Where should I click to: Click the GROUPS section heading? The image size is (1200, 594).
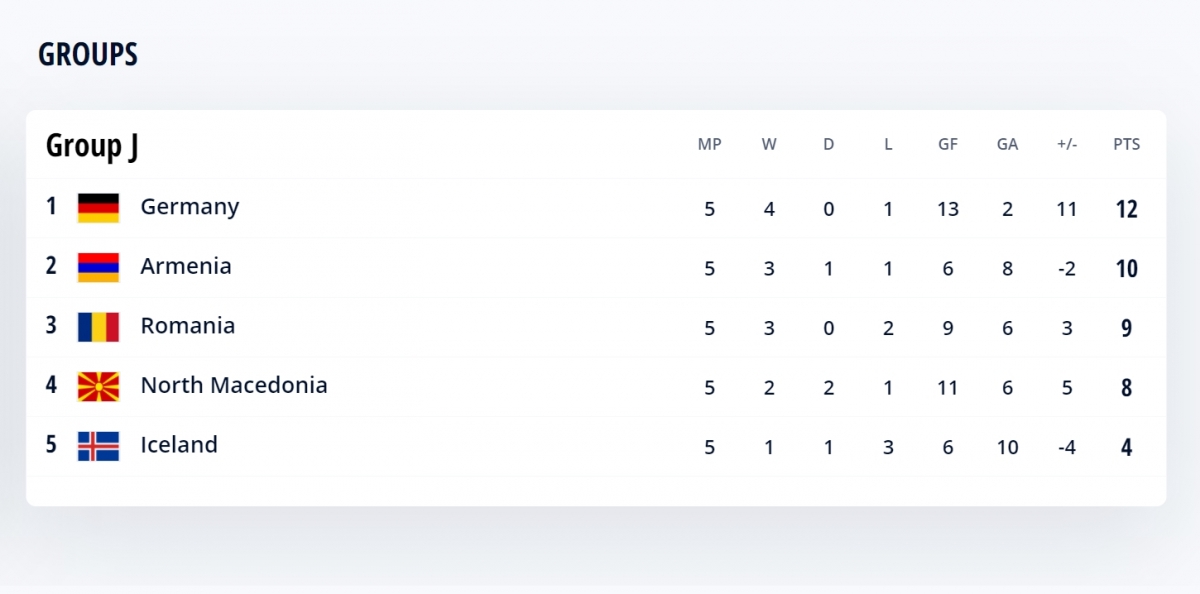click(88, 55)
